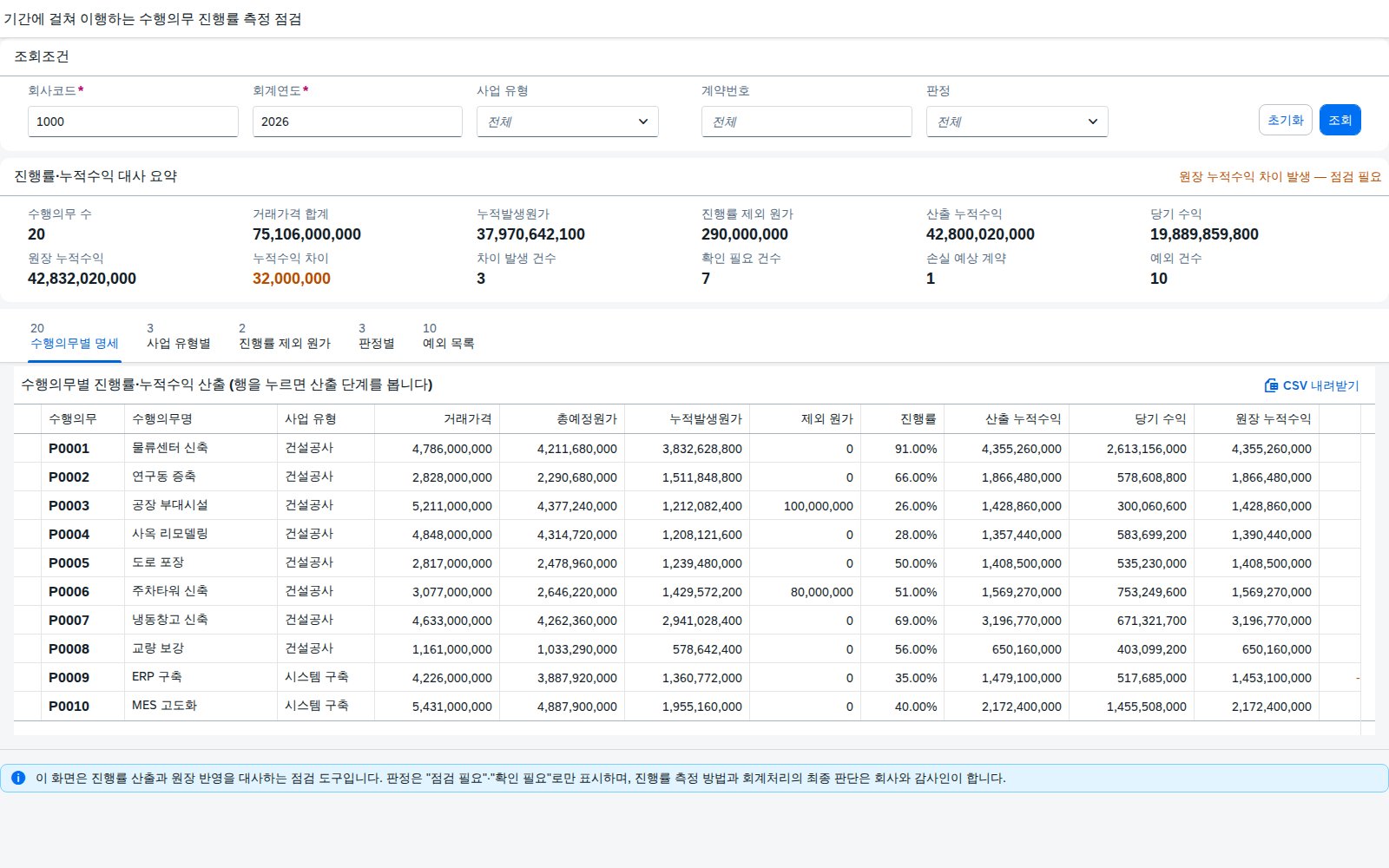Click the 40.00% 진행률 cell of P0010
This screenshot has height=868, width=1389.
pyautogui.click(x=903, y=707)
